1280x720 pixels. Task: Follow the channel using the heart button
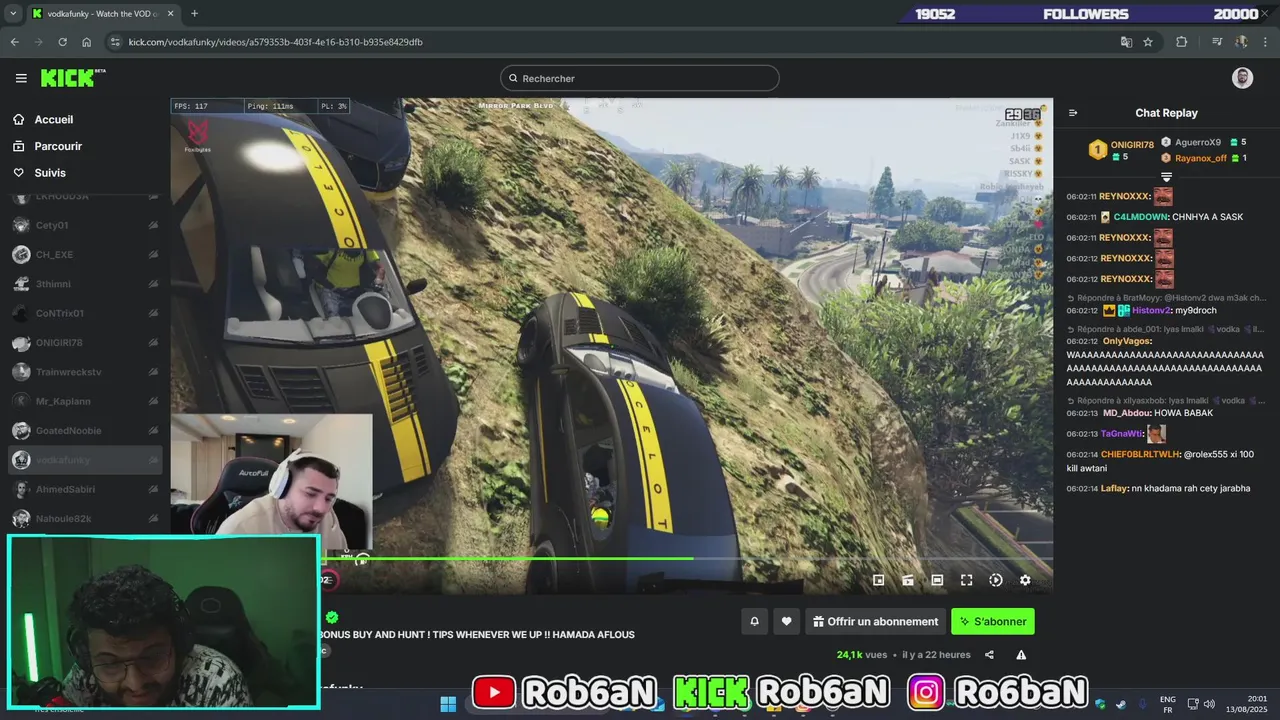[x=786, y=621]
